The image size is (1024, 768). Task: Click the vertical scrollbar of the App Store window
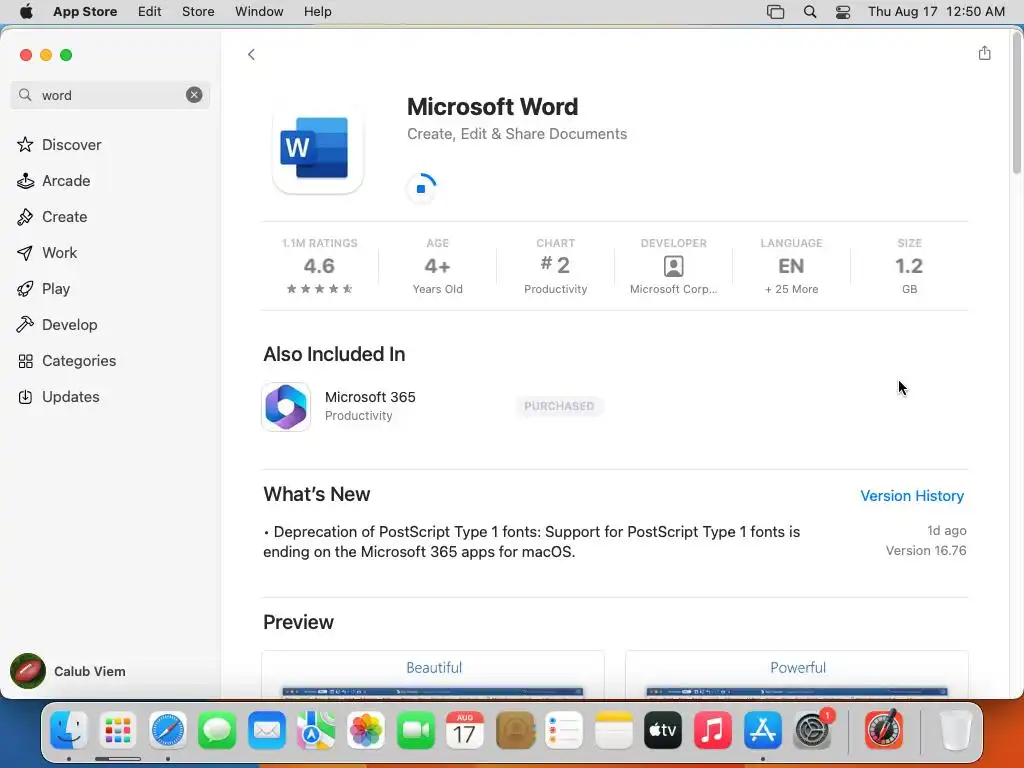[x=1017, y=103]
